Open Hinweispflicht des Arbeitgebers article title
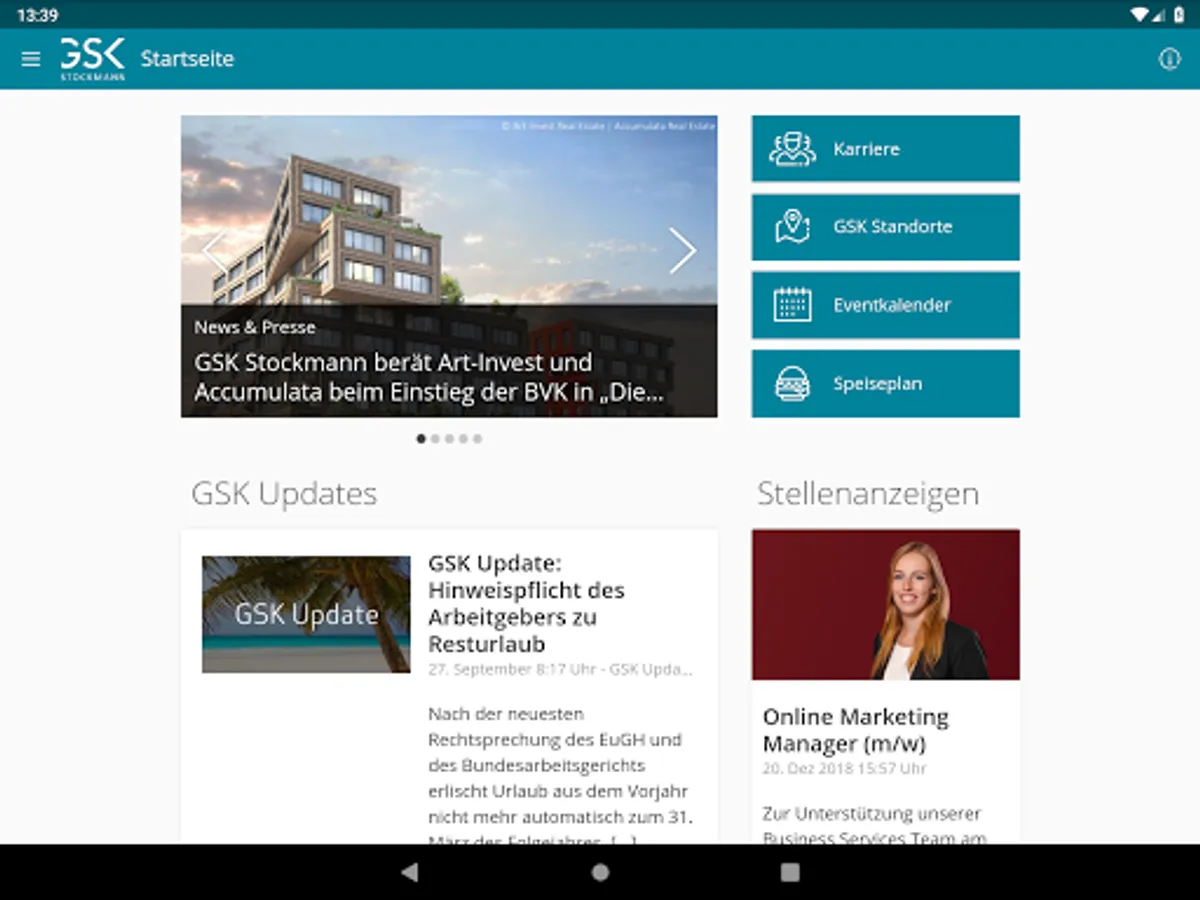Viewport: 1200px width, 900px height. (x=526, y=603)
